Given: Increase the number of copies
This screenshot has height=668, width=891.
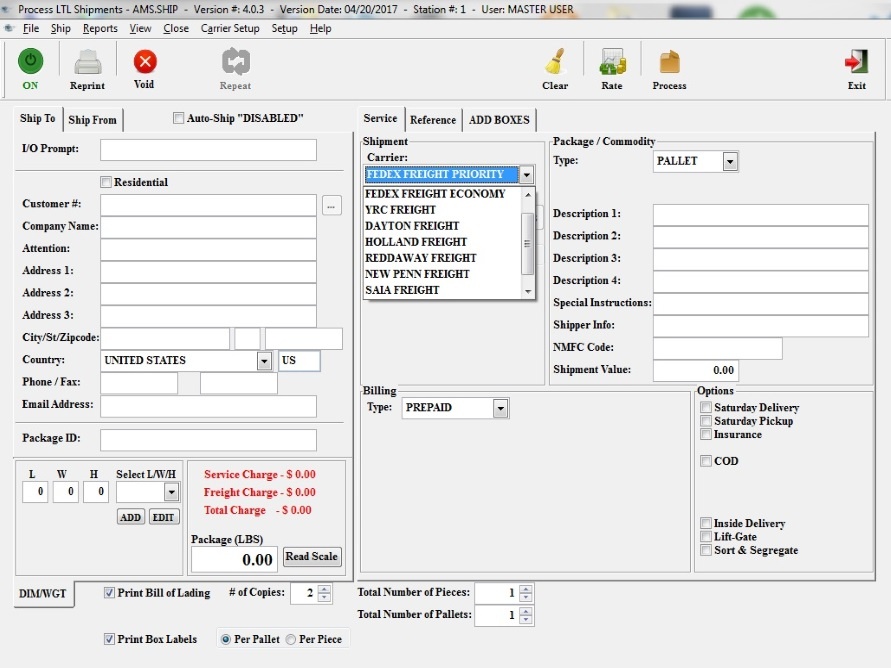Looking at the screenshot, I should (324, 589).
